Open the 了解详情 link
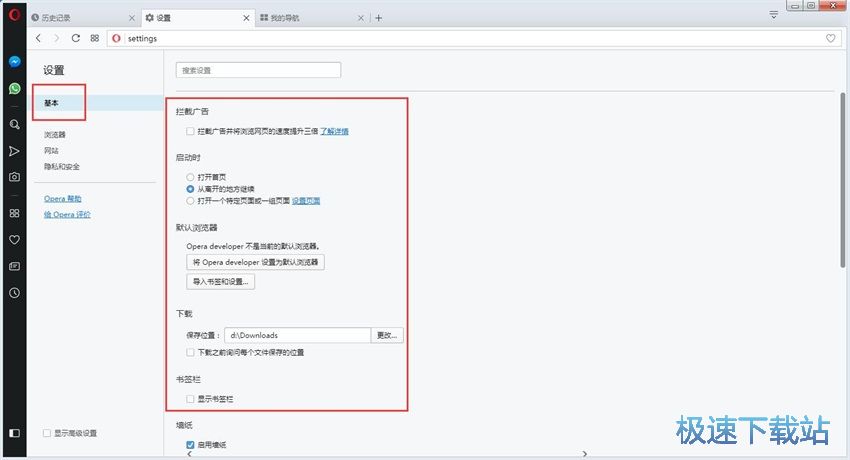 click(334, 131)
